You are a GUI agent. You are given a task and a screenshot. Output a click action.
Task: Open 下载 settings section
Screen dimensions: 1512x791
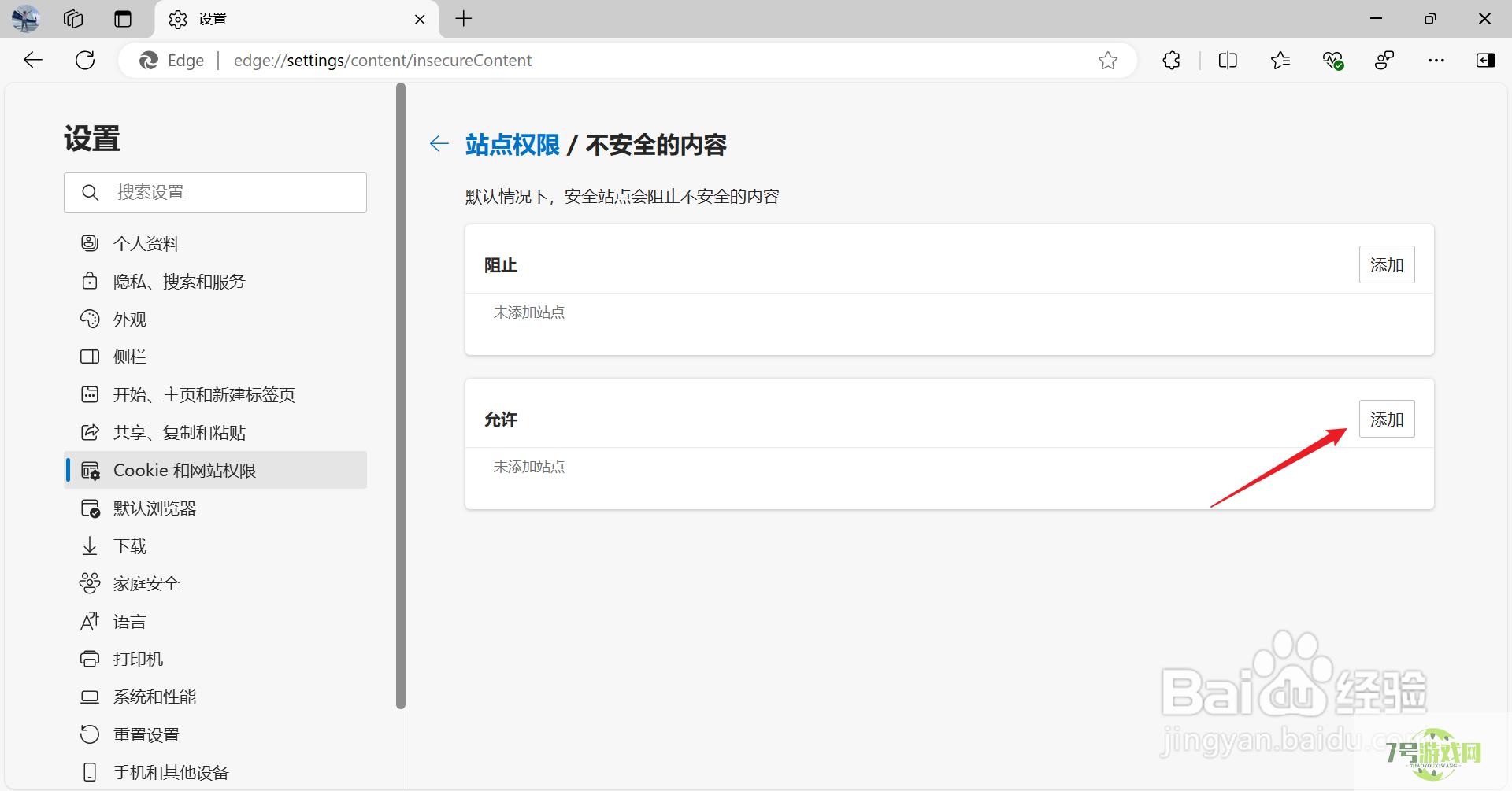tap(215, 545)
